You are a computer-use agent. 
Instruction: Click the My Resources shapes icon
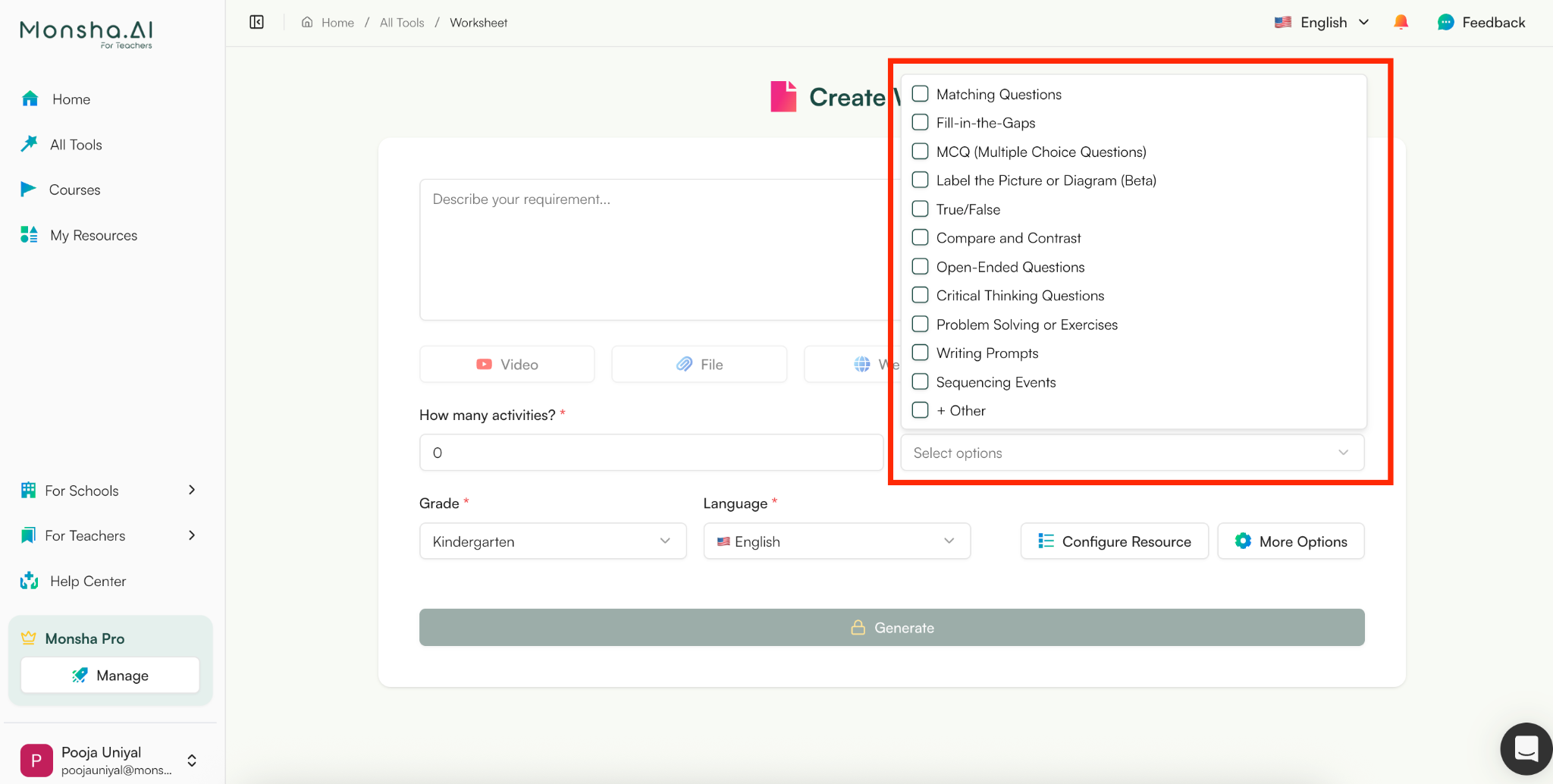[29, 234]
